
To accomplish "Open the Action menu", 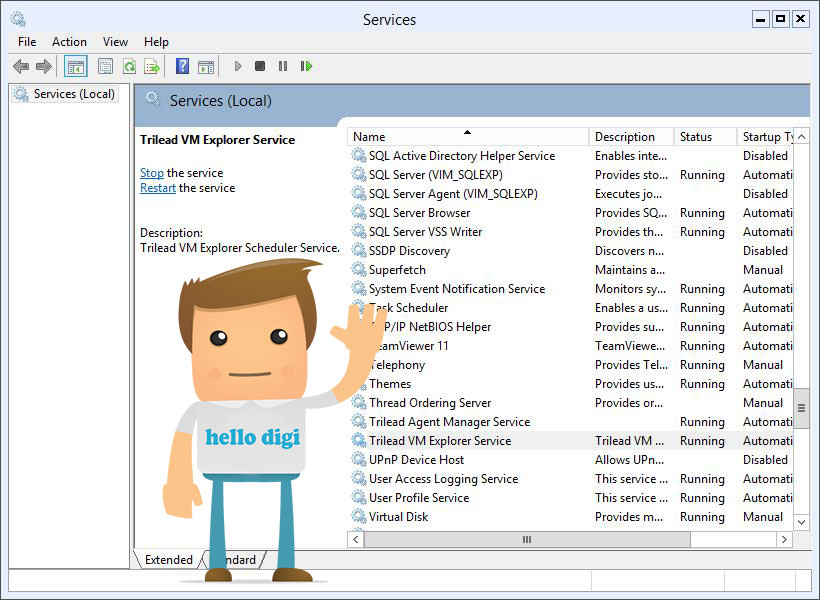I will [69, 42].
